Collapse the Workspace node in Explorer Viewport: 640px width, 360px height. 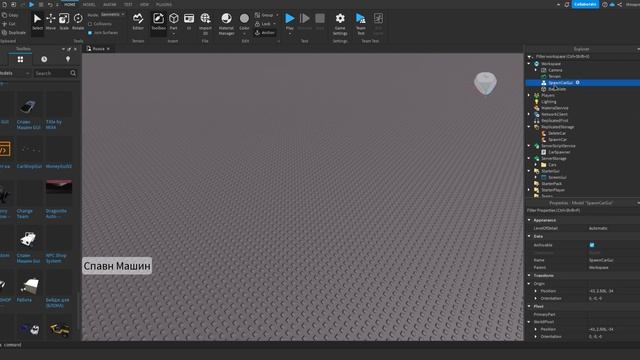529,64
